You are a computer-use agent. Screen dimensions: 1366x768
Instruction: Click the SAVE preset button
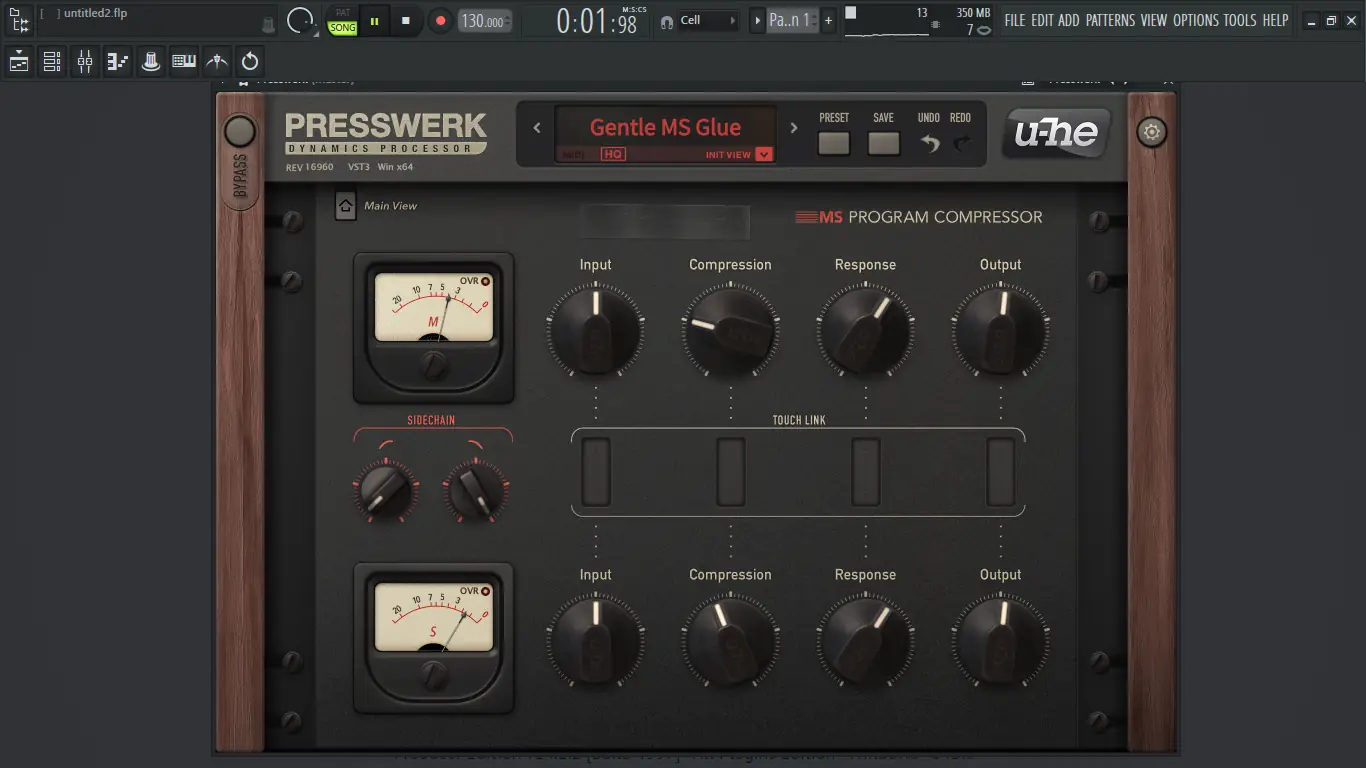(x=884, y=143)
